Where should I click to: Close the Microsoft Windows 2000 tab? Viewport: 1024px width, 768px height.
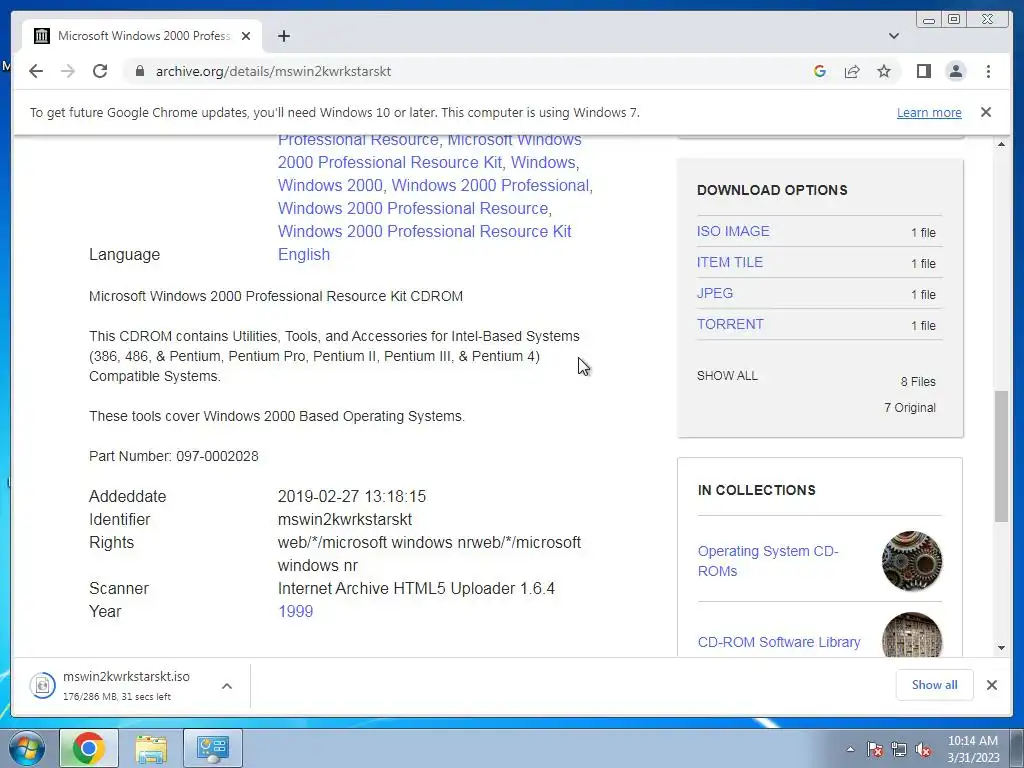[x=246, y=36]
